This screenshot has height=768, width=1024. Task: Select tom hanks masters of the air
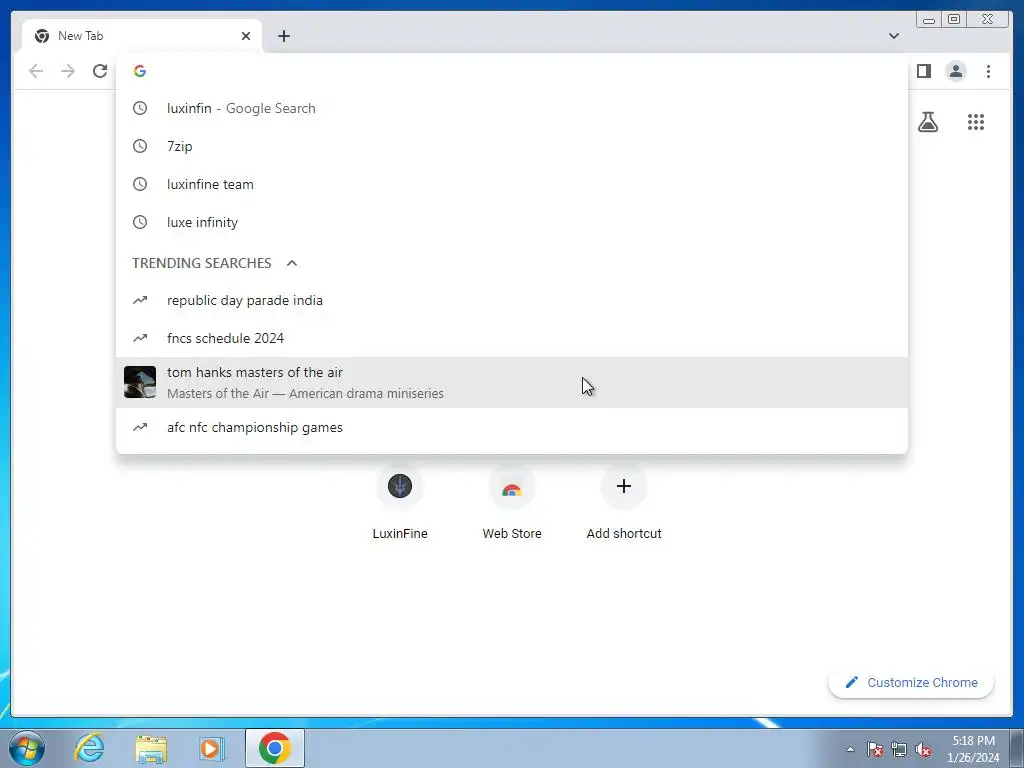point(511,383)
